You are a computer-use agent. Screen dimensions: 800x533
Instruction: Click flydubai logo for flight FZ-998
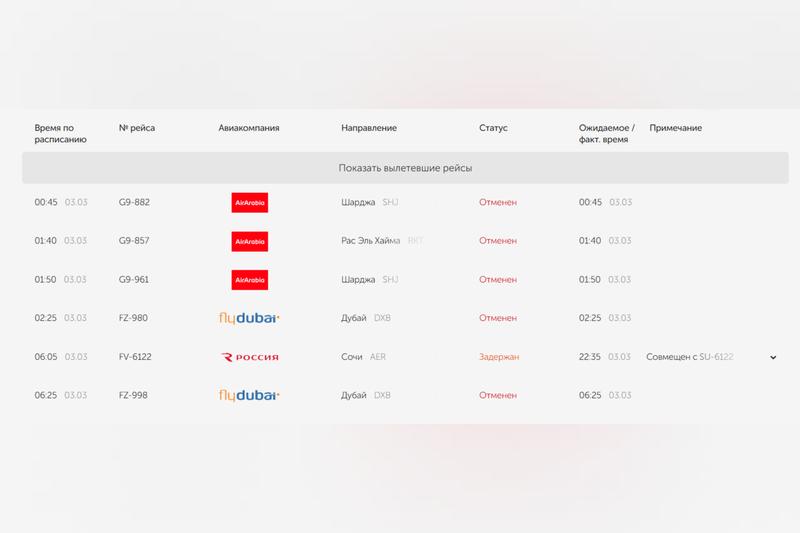[249, 395]
